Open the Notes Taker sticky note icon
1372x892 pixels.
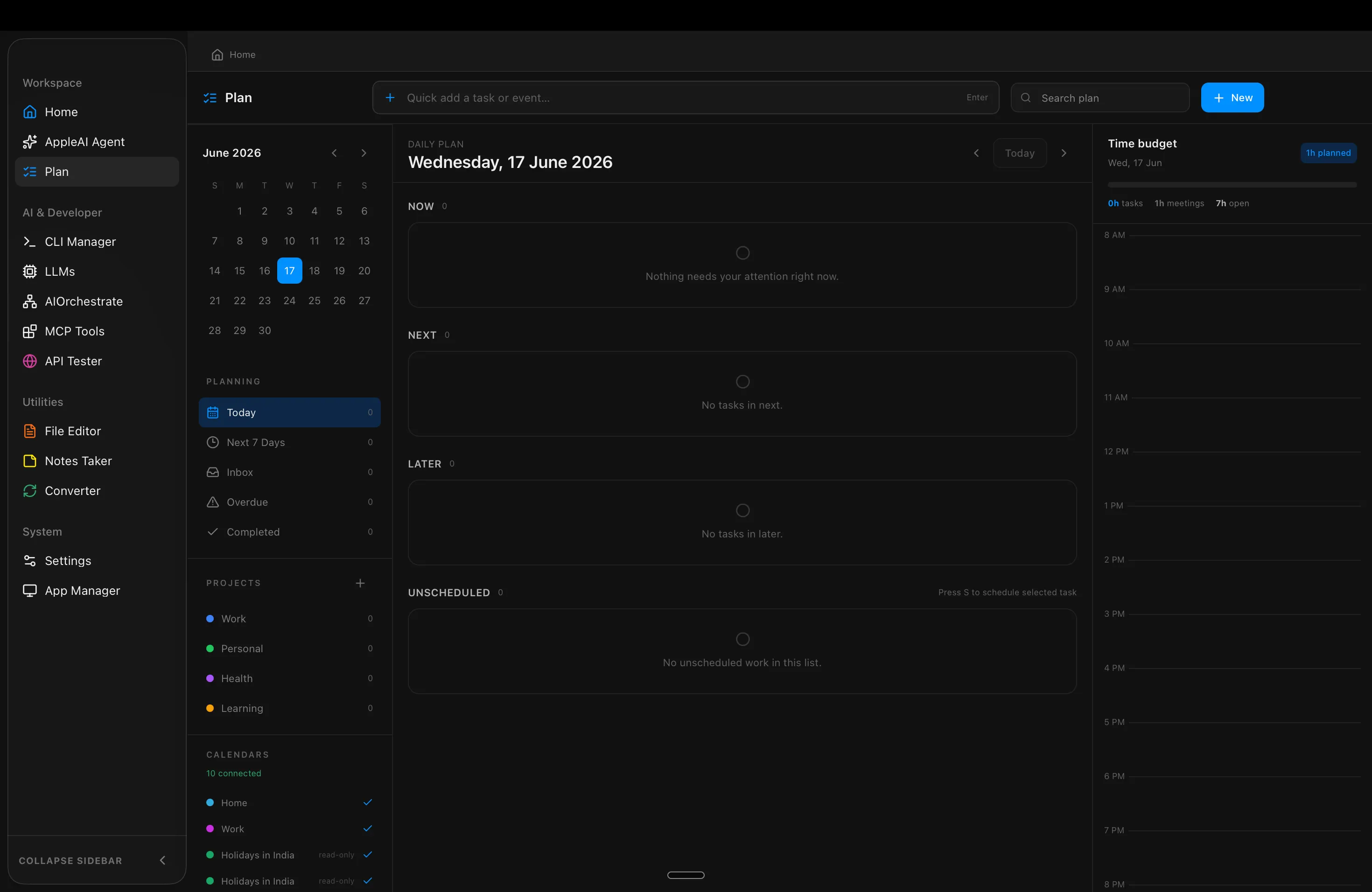click(x=29, y=461)
